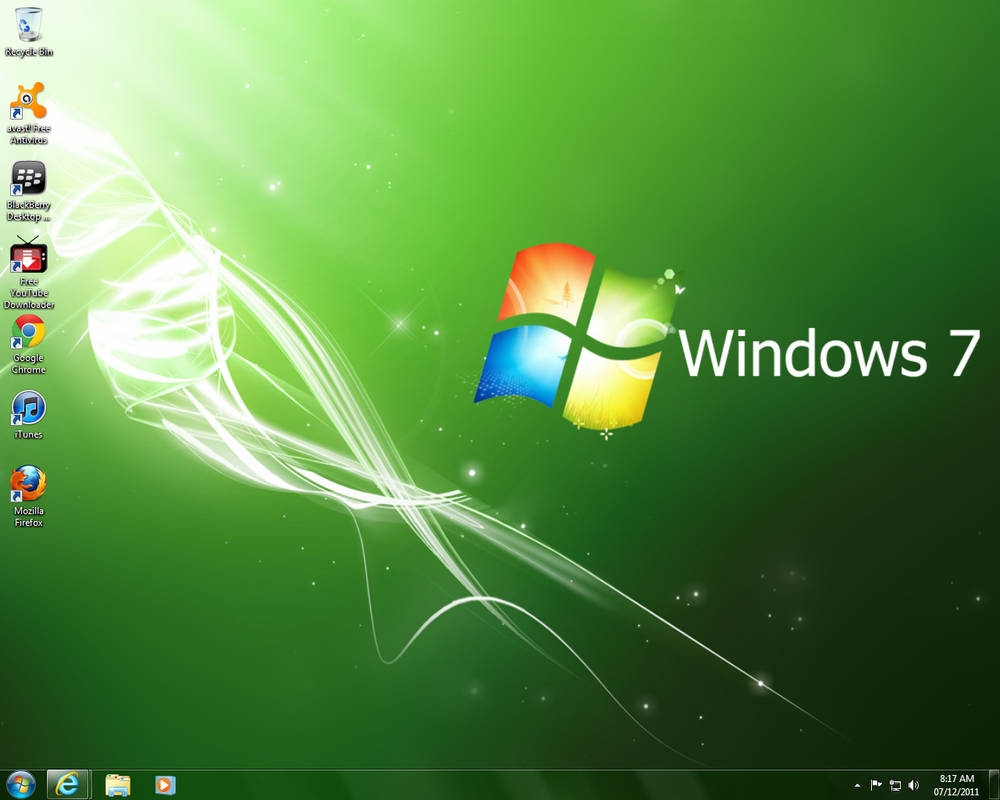Open the Start menu
Image resolution: width=1000 pixels, height=800 pixels.
21,785
